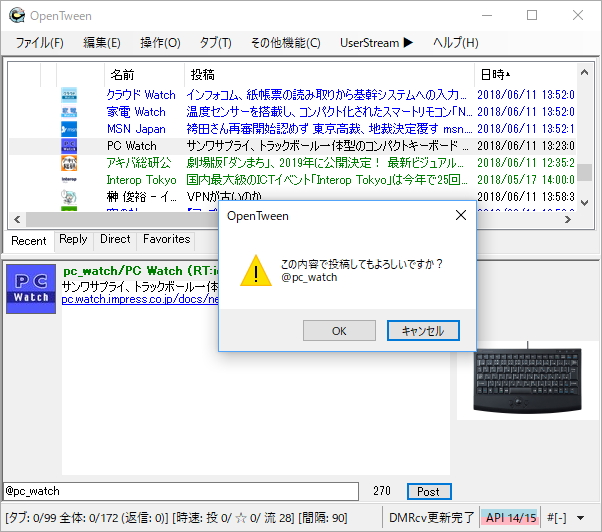Switch to the Favorites tab
The height and width of the screenshot is (532, 602).
167,239
